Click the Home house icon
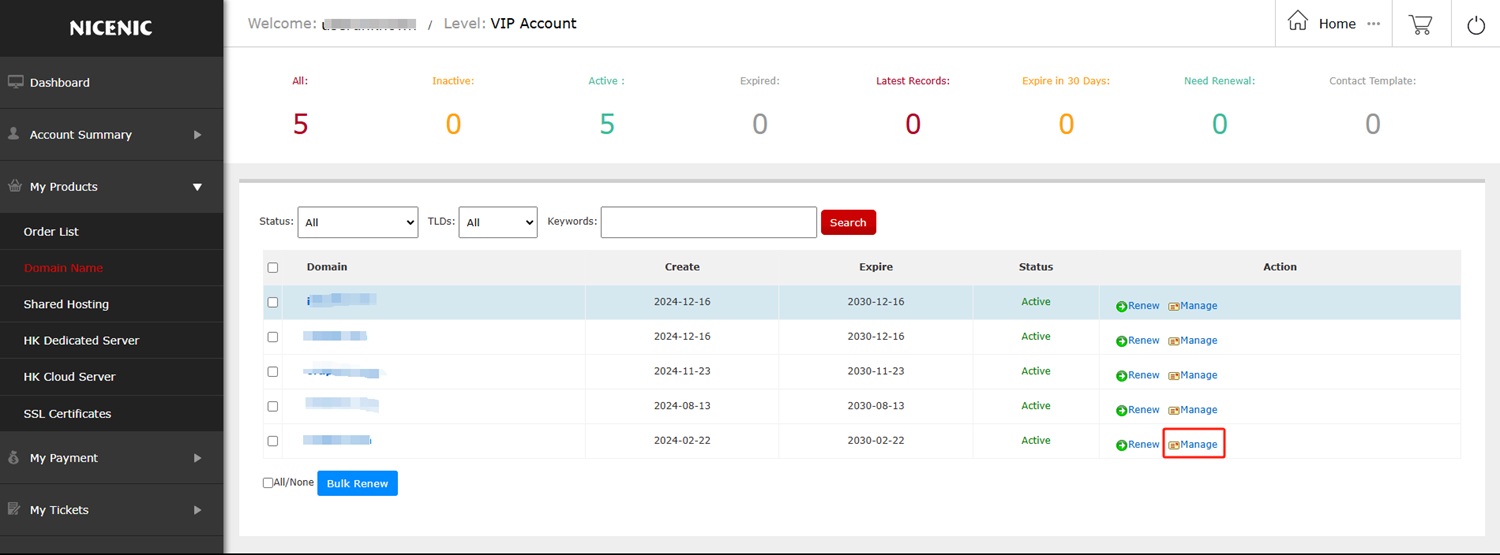Image resolution: width=1500 pixels, height=555 pixels. (x=1298, y=22)
